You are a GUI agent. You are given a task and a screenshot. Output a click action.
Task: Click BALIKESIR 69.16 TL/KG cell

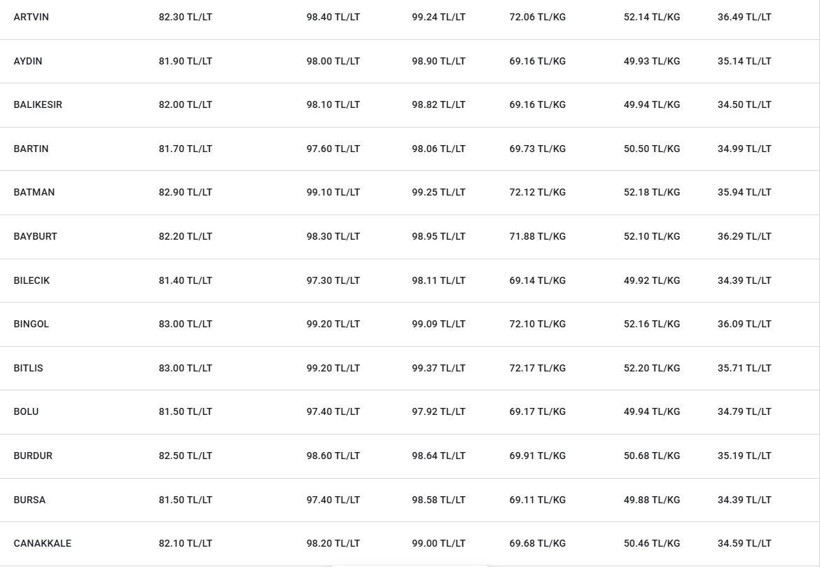point(538,105)
